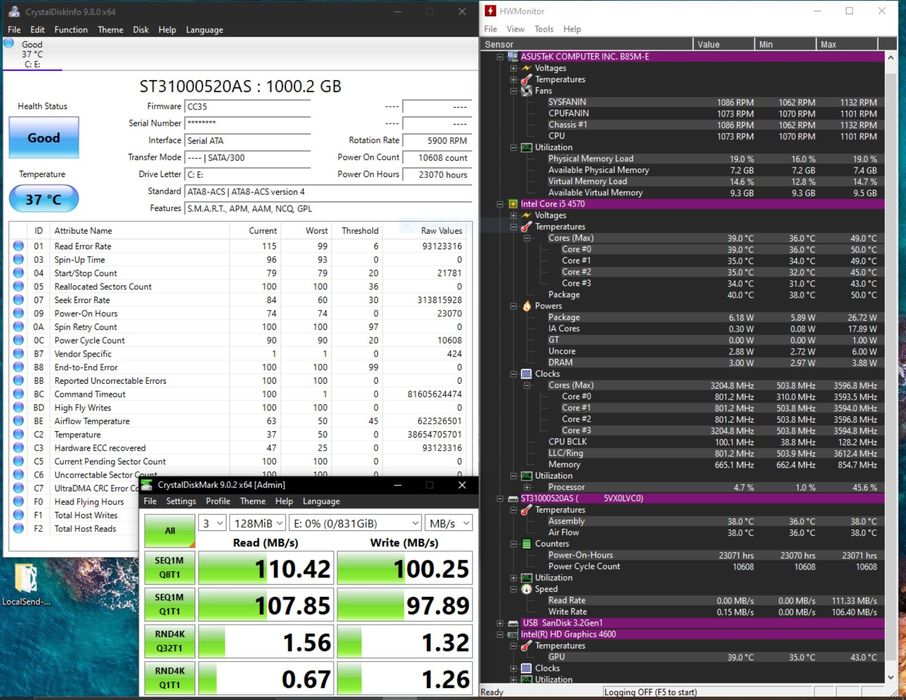Click status icon for Hardware ECC recovered
This screenshot has height=700, width=906.
(18, 447)
